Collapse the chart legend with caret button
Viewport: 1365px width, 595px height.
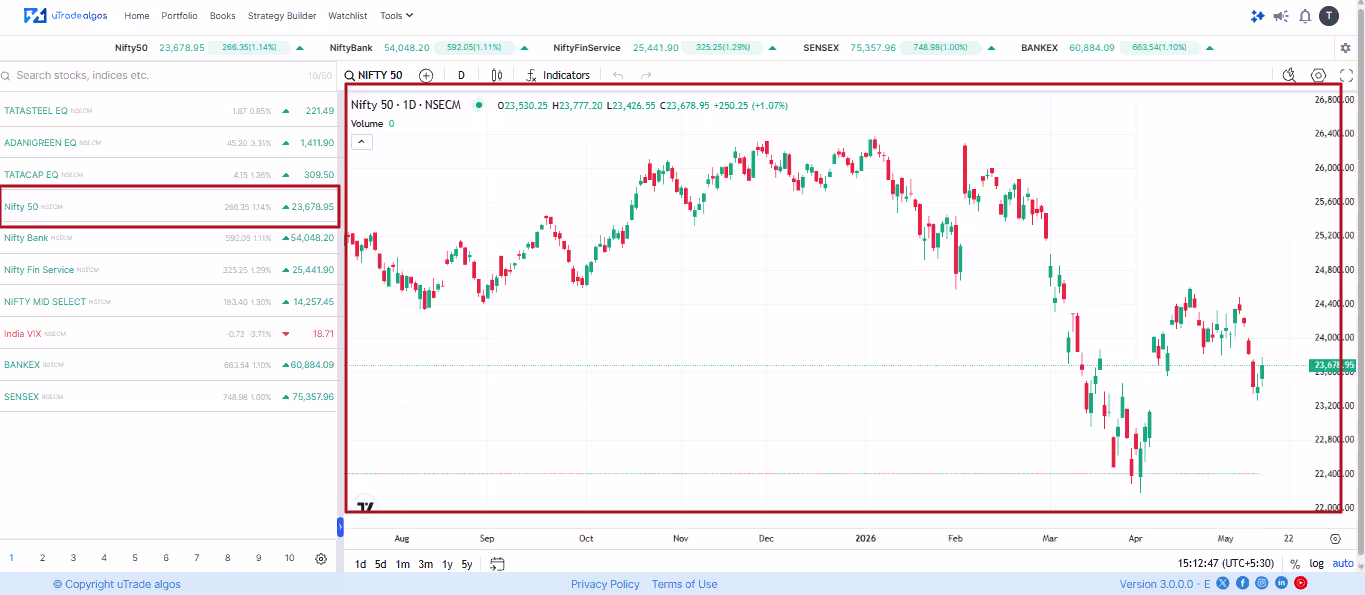click(x=362, y=142)
